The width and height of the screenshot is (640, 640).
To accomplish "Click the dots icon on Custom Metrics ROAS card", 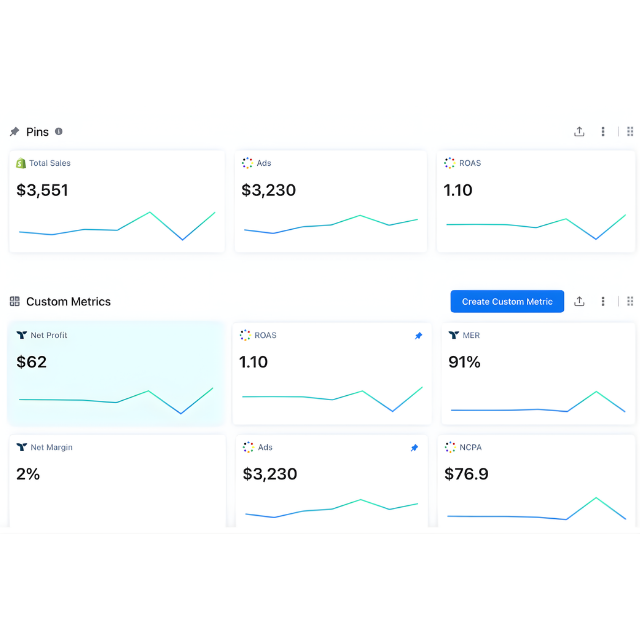I will (245, 335).
